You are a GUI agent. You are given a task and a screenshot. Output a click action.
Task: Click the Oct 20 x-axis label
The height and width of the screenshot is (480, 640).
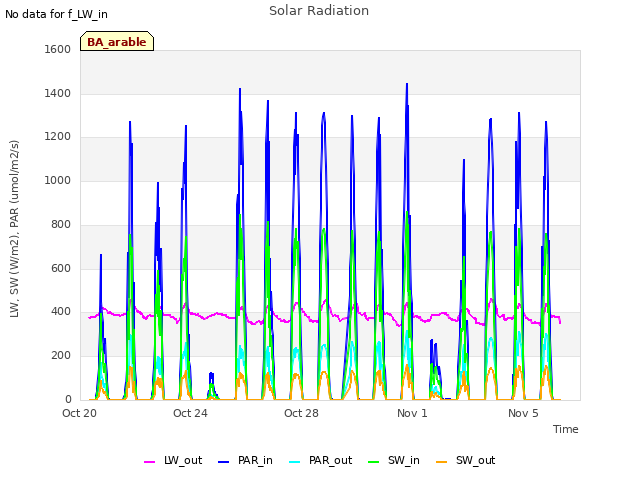[80, 413]
